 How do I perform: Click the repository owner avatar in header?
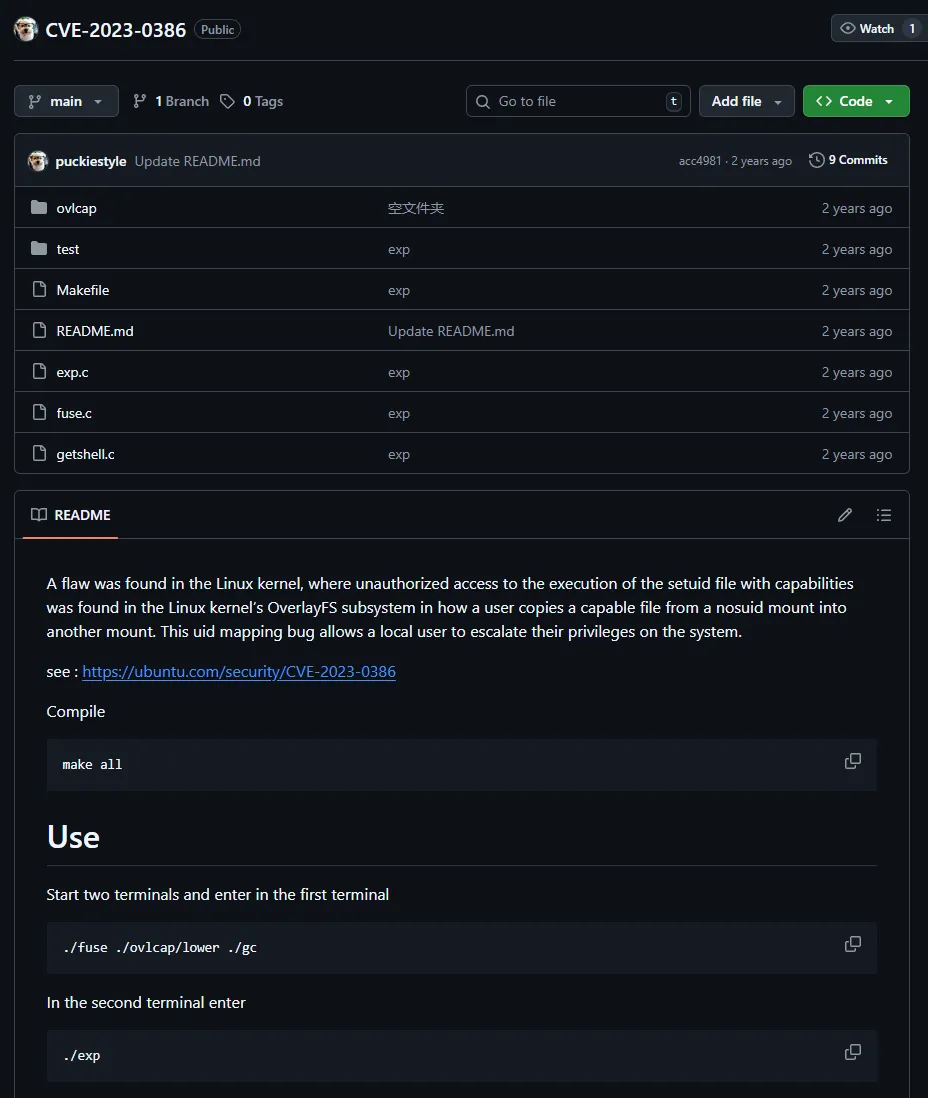click(x=26, y=29)
